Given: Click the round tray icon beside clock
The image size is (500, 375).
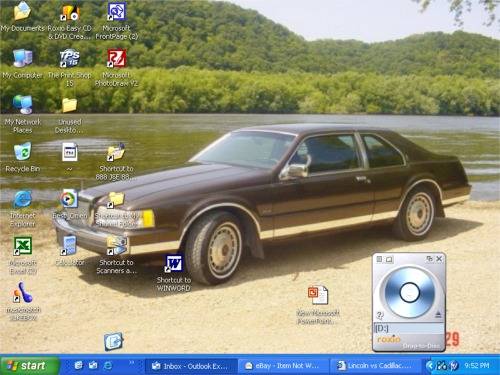Looking at the screenshot, I should 454,366.
